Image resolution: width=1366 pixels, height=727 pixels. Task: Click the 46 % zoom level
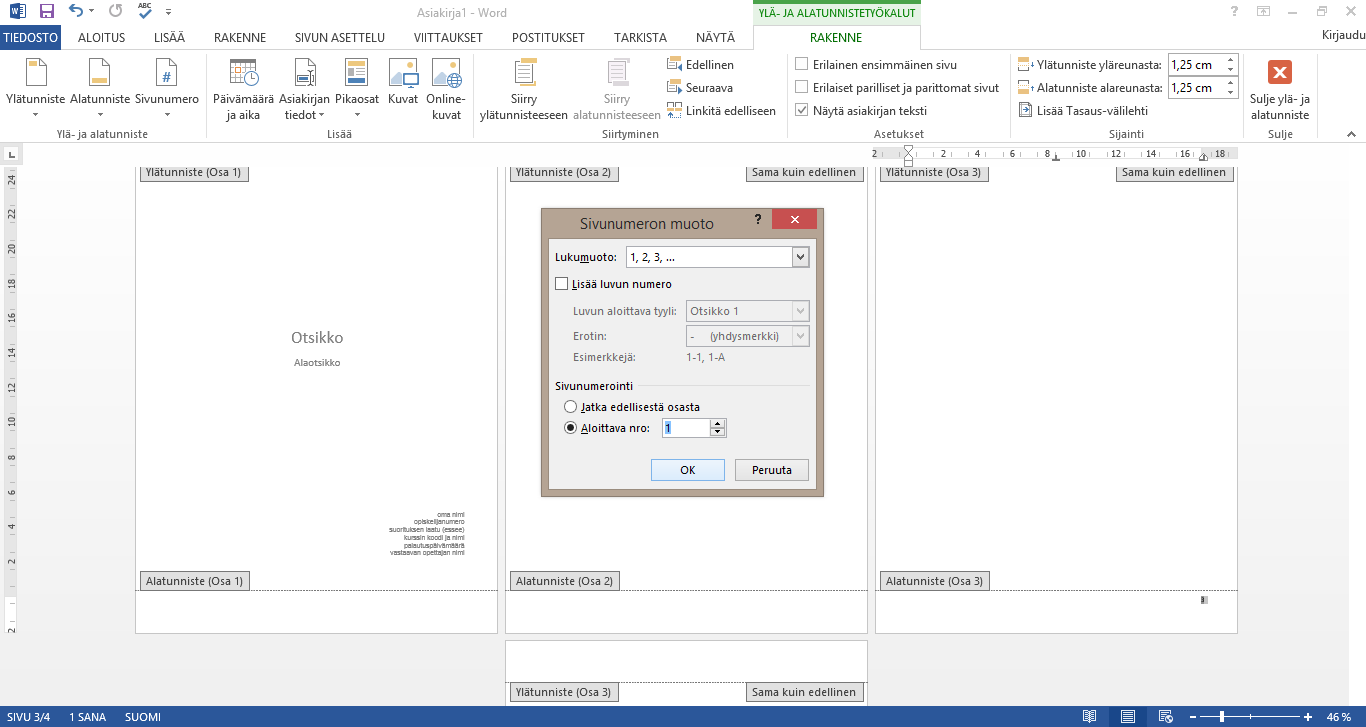(x=1339, y=717)
